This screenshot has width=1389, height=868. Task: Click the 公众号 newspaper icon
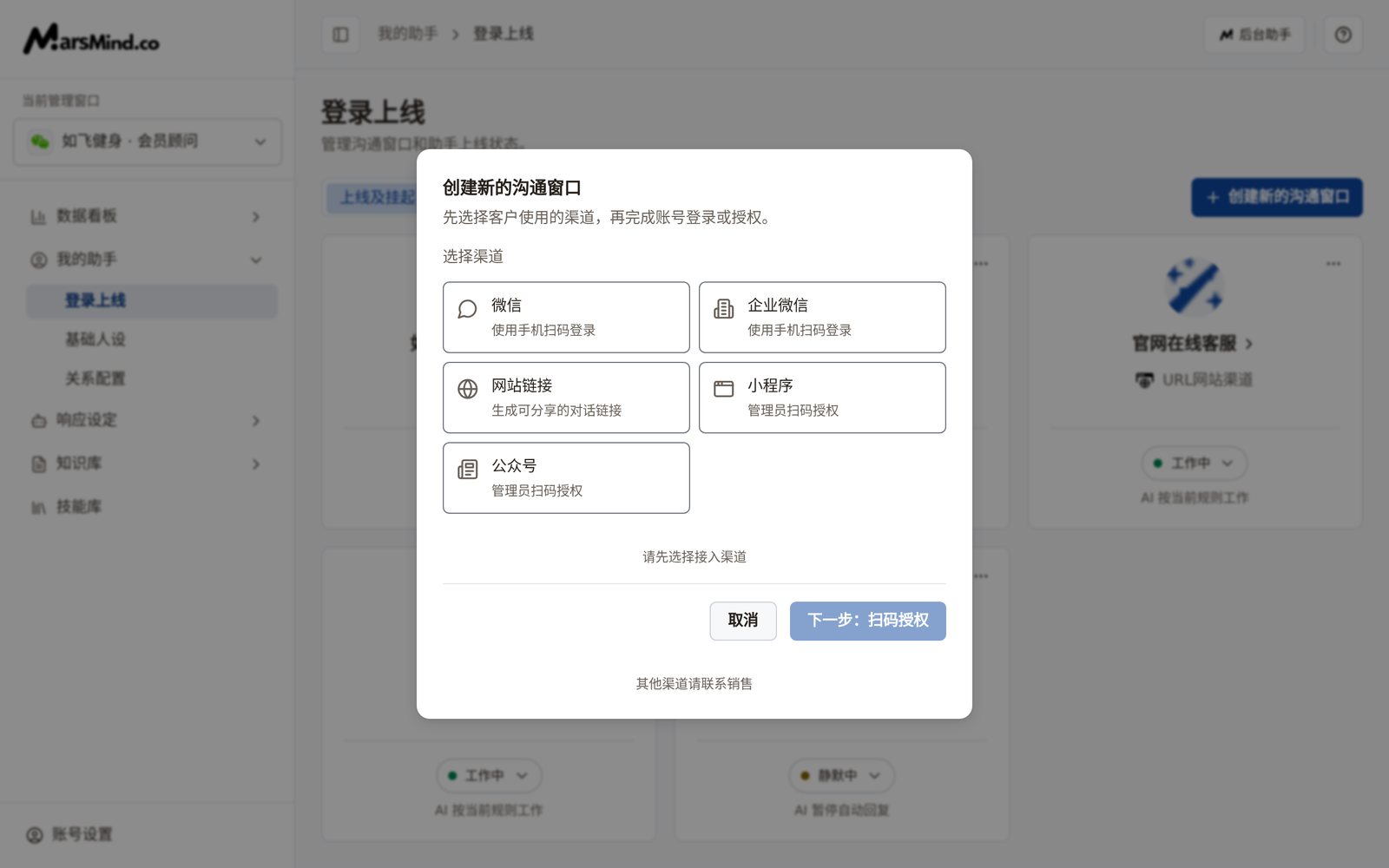pyautogui.click(x=467, y=470)
